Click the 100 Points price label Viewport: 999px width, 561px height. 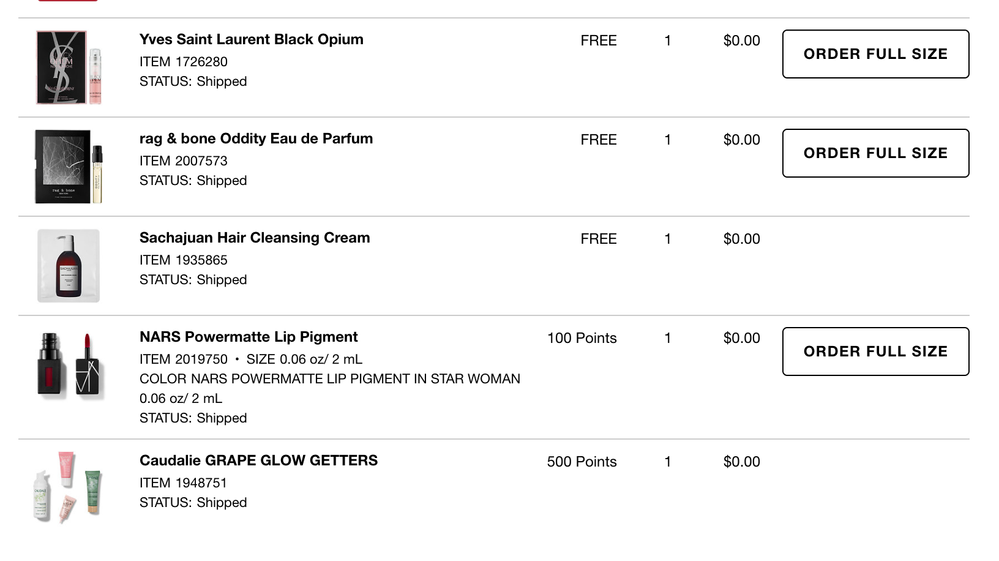point(581,338)
